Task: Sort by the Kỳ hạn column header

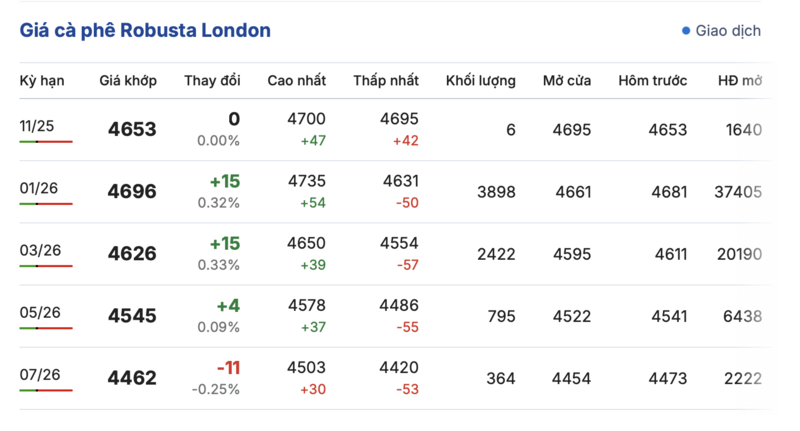Action: [42, 81]
